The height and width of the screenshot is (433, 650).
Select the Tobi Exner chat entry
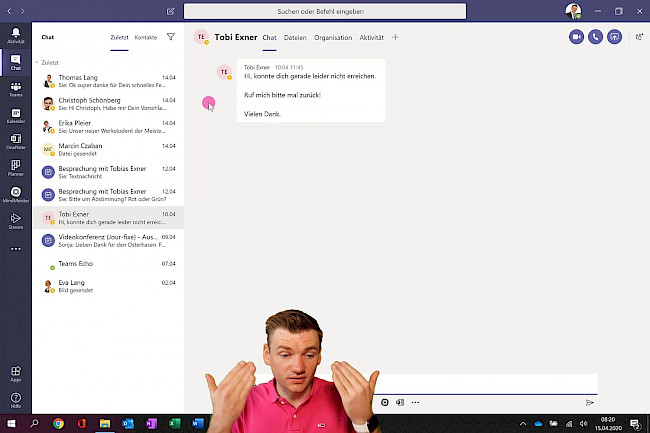tap(109, 218)
